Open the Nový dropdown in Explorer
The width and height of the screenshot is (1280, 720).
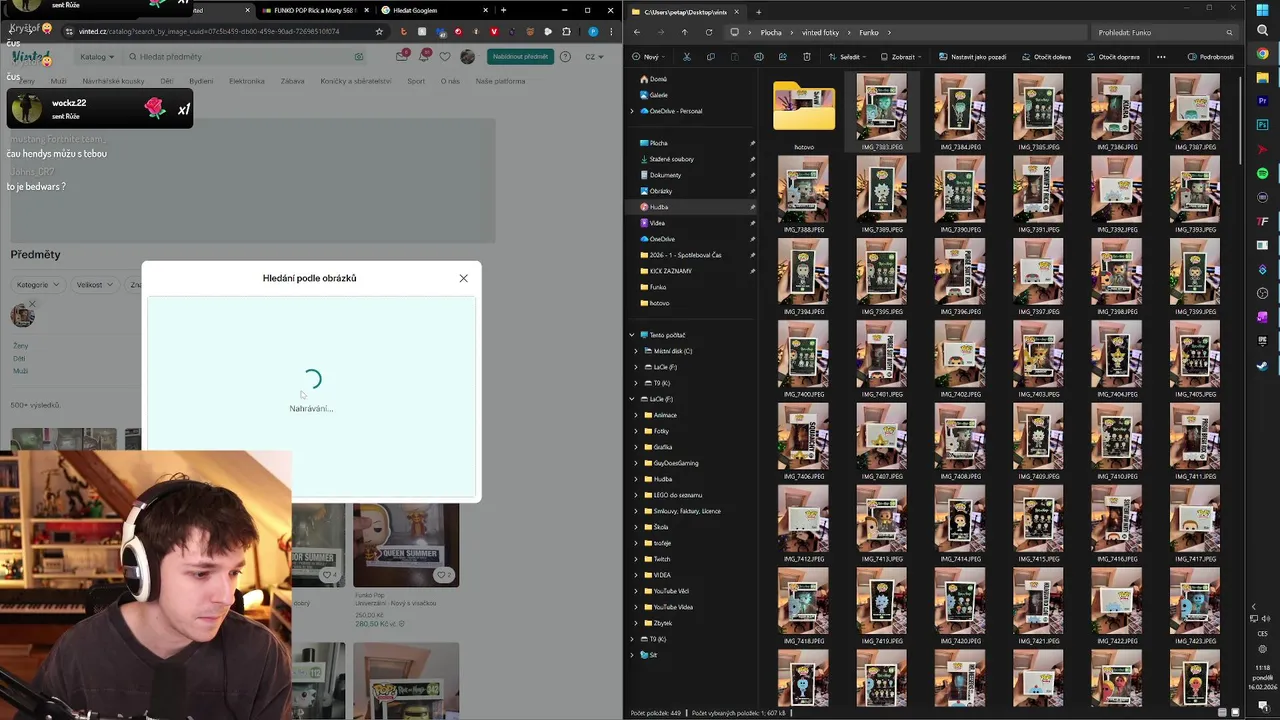[x=650, y=57]
